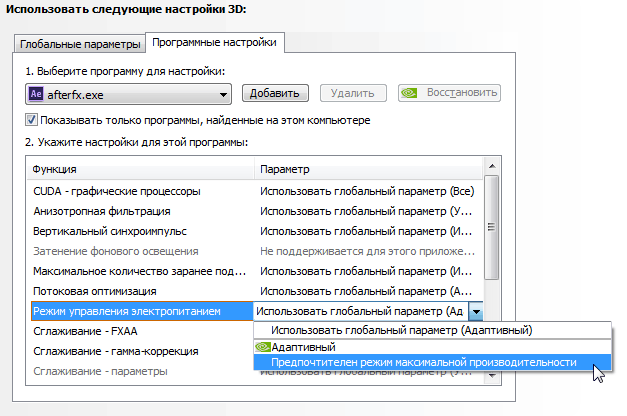Select Предпочтителен режим максимальной производительности
This screenshot has width=627, height=416.
pyautogui.click(x=432, y=362)
